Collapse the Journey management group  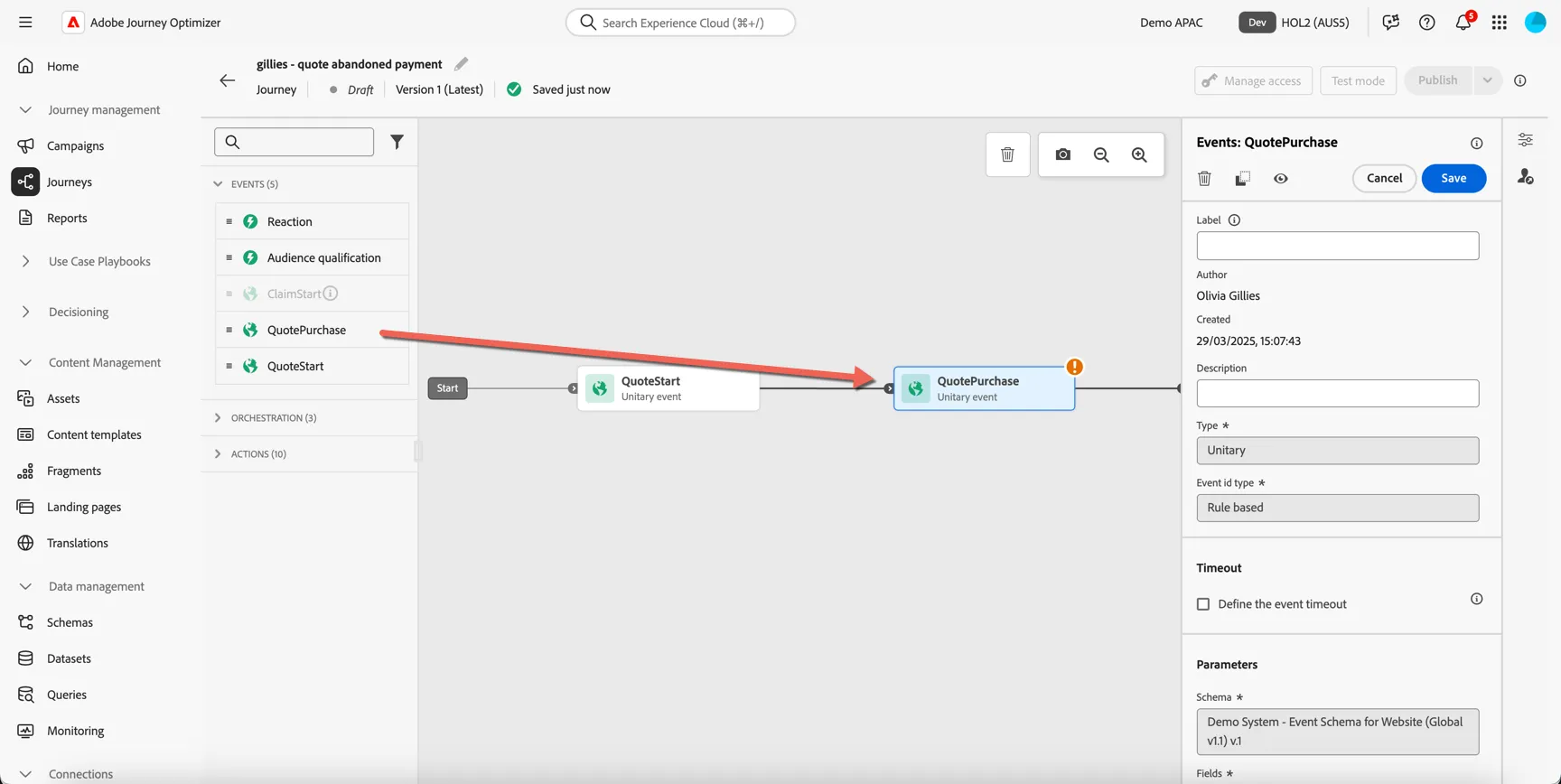25,109
